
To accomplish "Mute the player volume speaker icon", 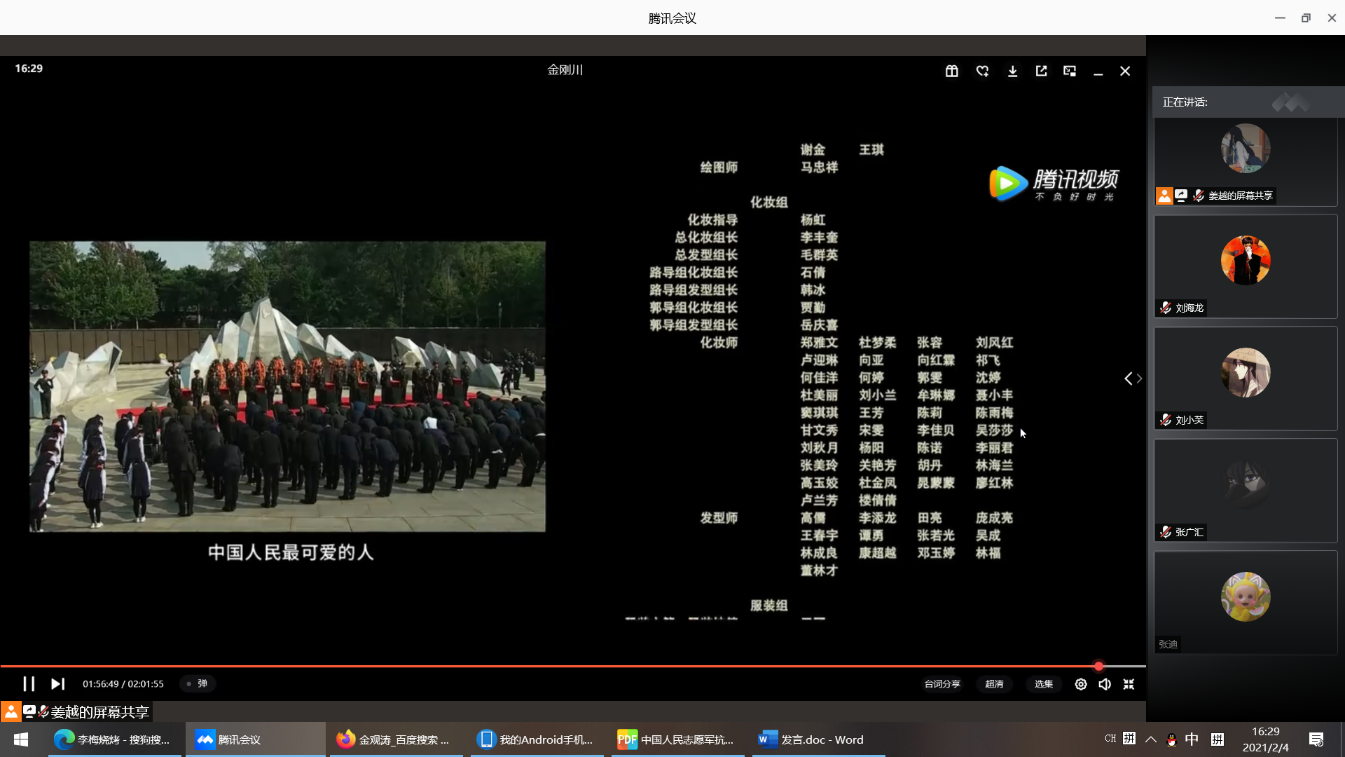I will 1105,684.
